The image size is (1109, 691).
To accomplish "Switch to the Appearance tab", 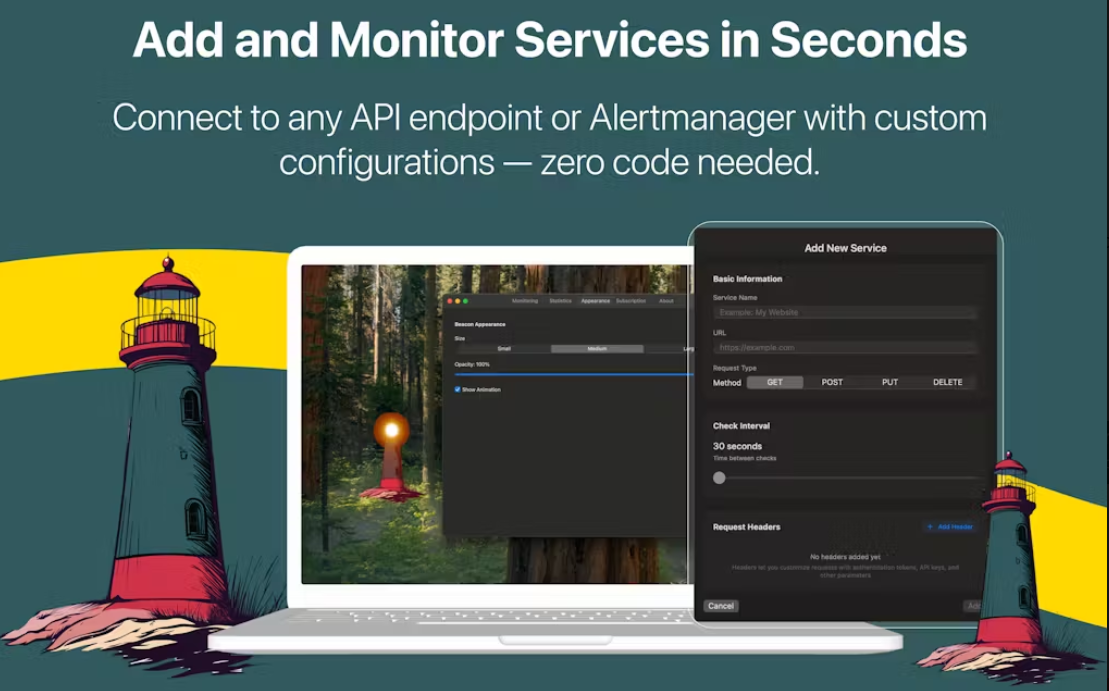I will click(x=595, y=301).
